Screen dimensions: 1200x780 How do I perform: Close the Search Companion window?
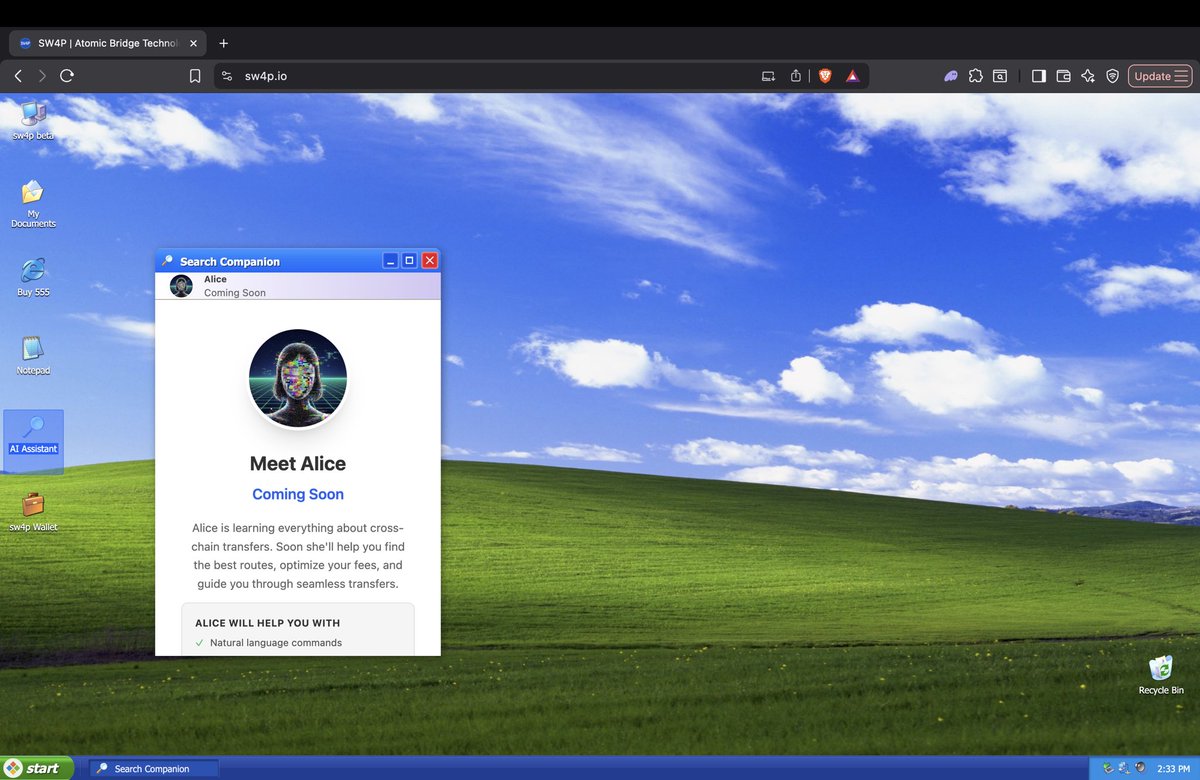(429, 261)
